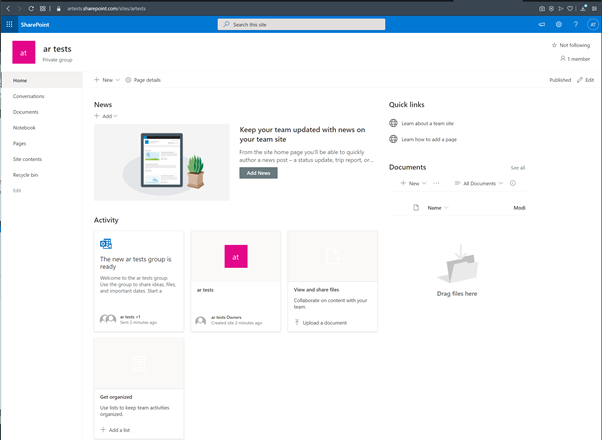Open the 1 member link
The width and height of the screenshot is (602, 440).
click(x=575, y=59)
